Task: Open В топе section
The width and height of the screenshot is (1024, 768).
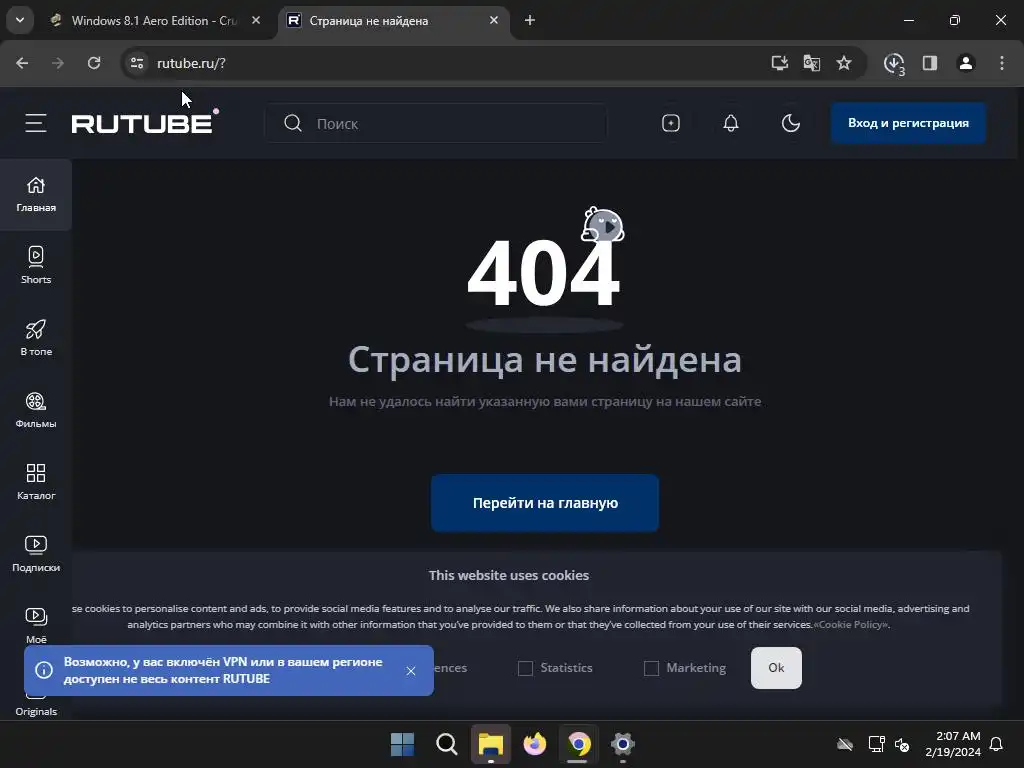Action: pos(36,338)
